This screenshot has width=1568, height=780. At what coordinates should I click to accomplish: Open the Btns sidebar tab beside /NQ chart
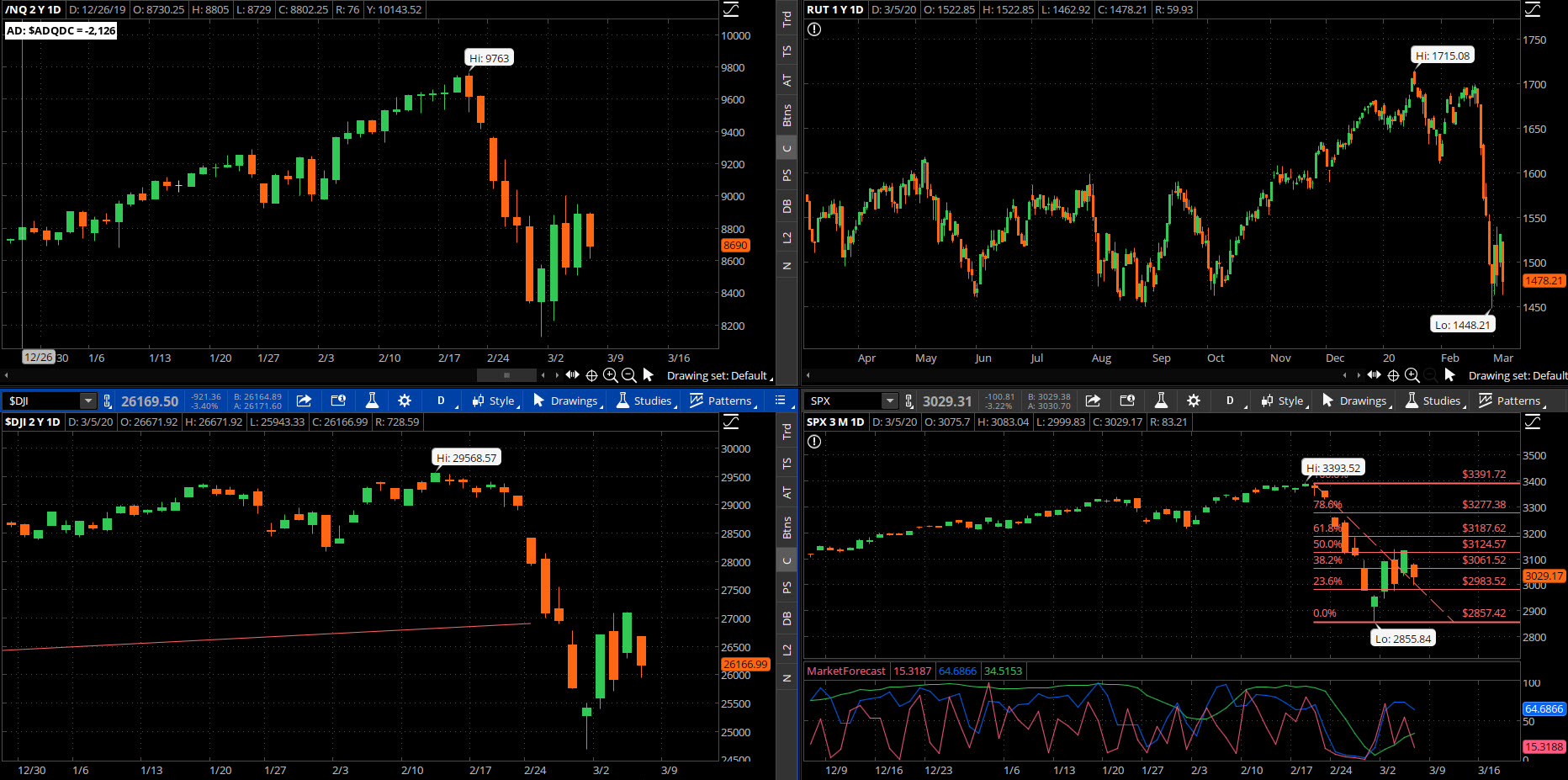[787, 114]
